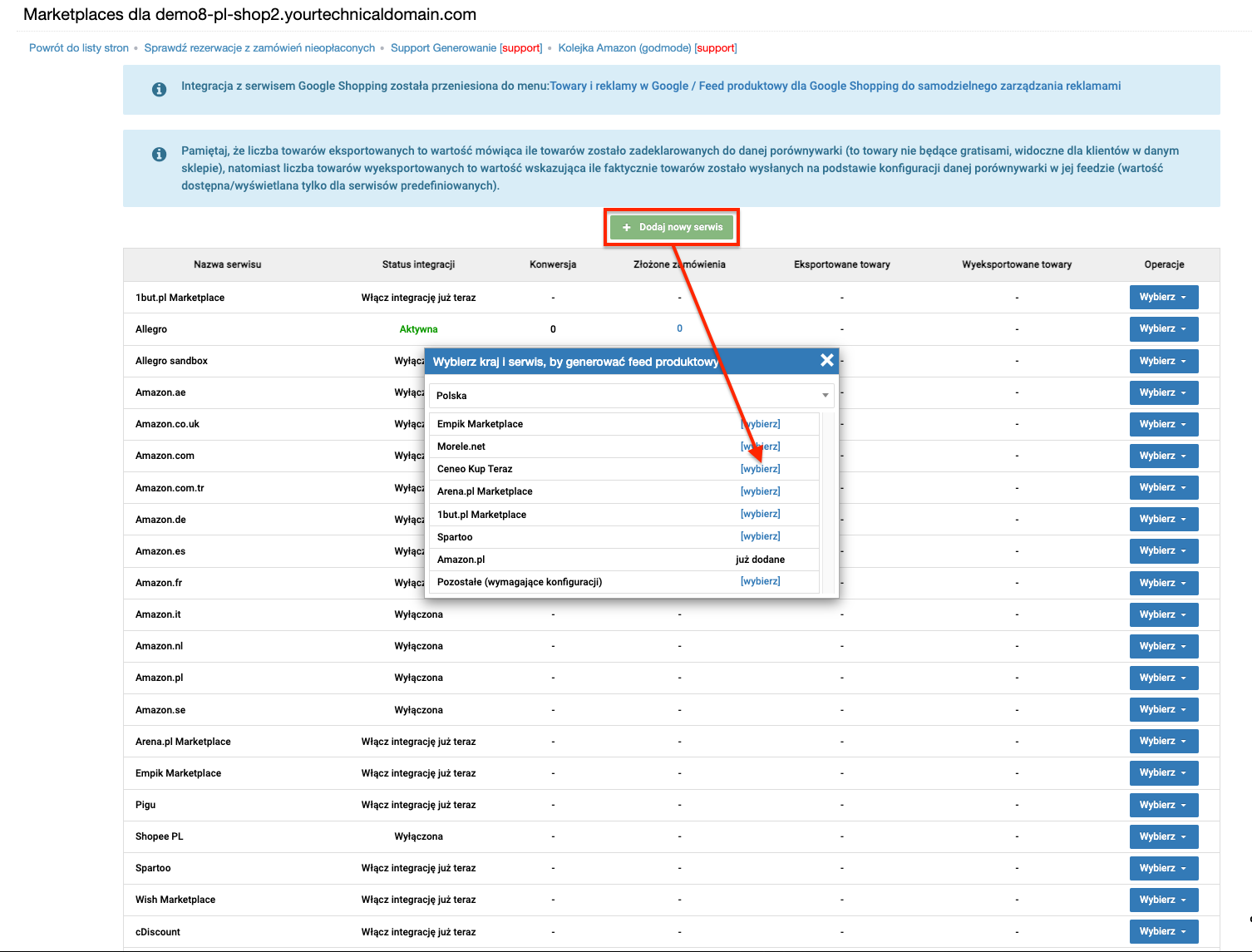Choose wybierz for Spartoo in dialog

pyautogui.click(x=760, y=536)
